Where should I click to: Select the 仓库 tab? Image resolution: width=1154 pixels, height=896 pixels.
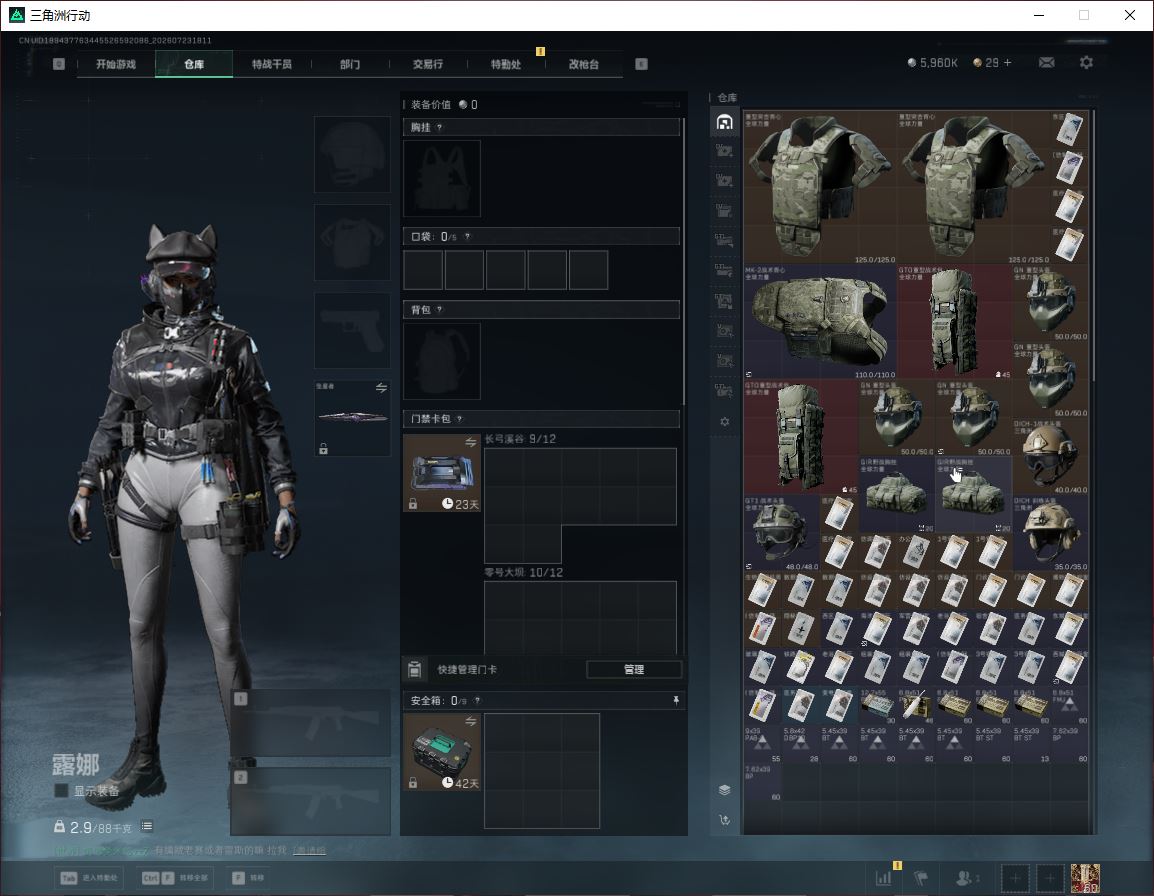(x=194, y=64)
